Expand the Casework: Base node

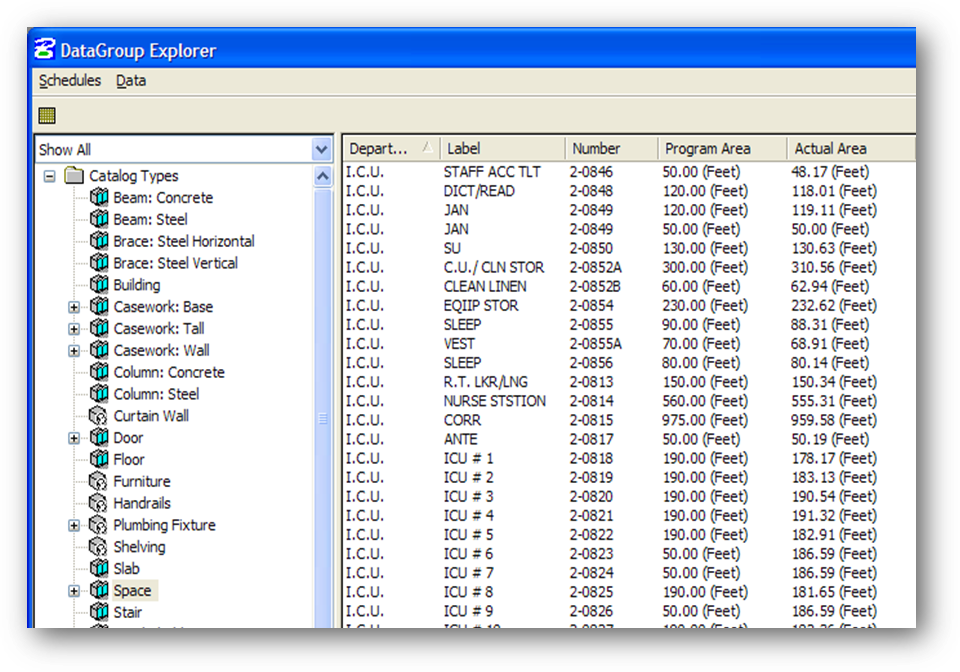pos(74,307)
